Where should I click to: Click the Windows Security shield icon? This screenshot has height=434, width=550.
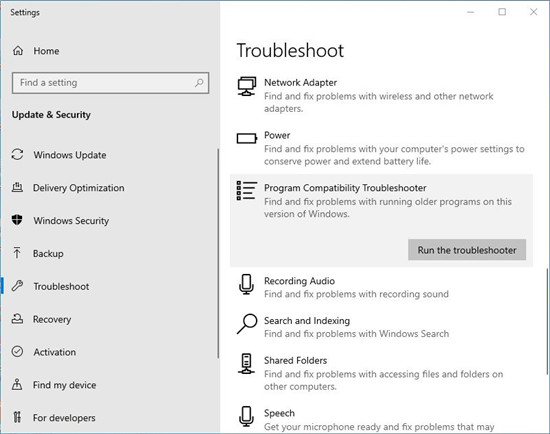coord(17,220)
